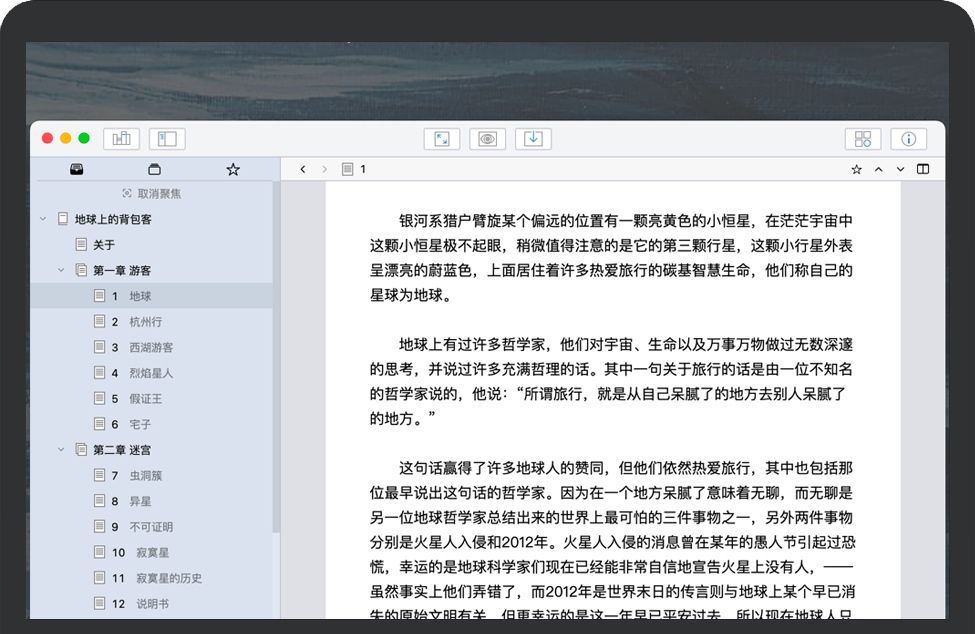Open the info inspector icon
Screen dimensions: 975x634
pos(908,139)
